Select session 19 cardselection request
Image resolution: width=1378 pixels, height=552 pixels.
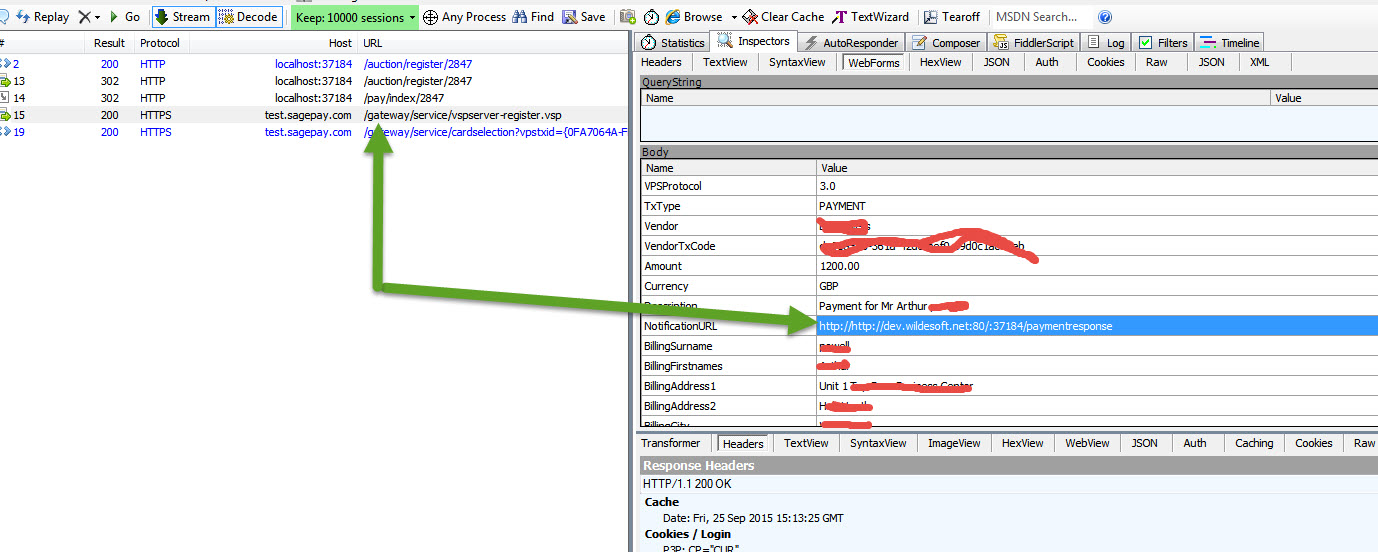point(314,132)
